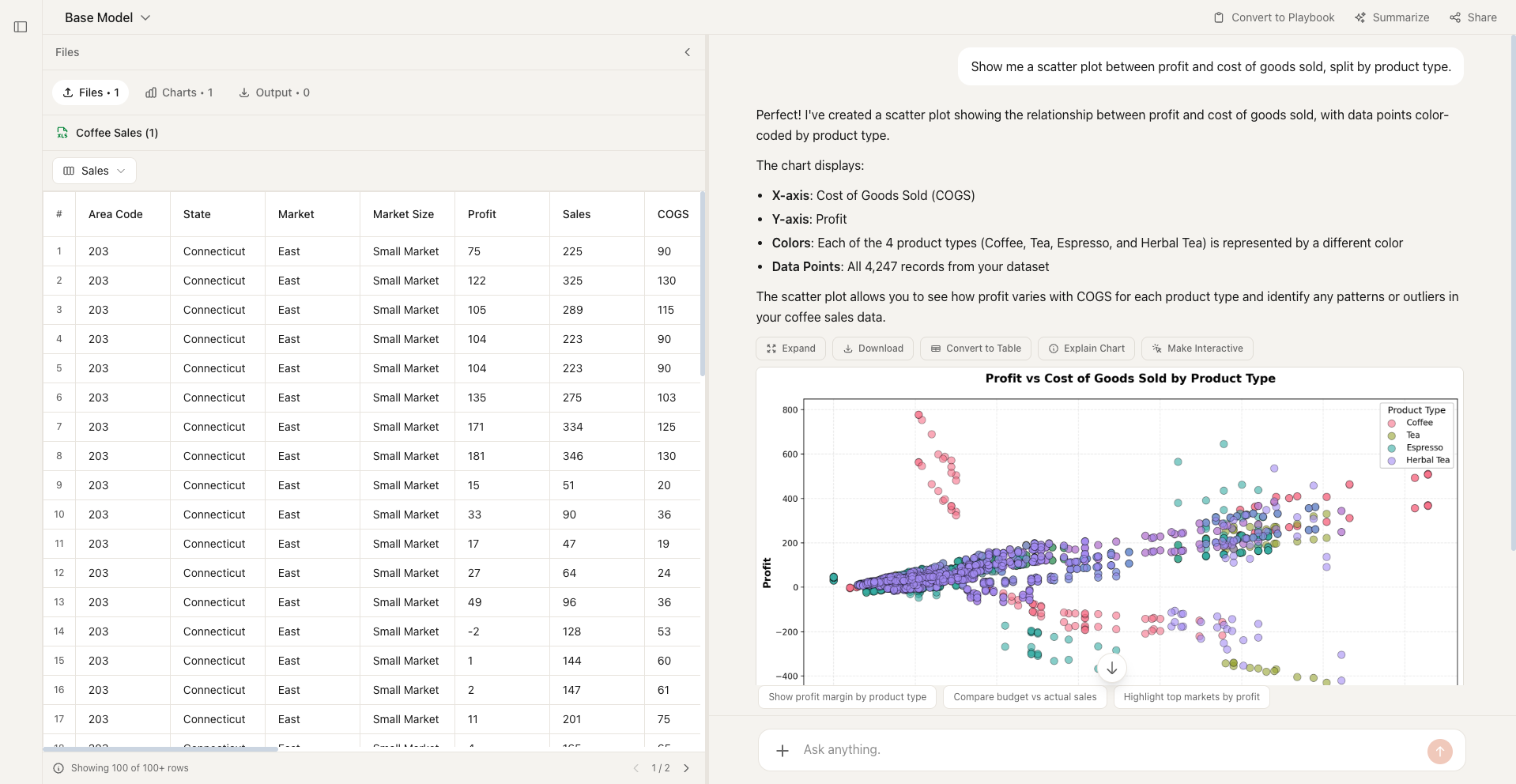Click Make Interactive sparkle icon
1516x784 pixels.
[x=1156, y=348]
